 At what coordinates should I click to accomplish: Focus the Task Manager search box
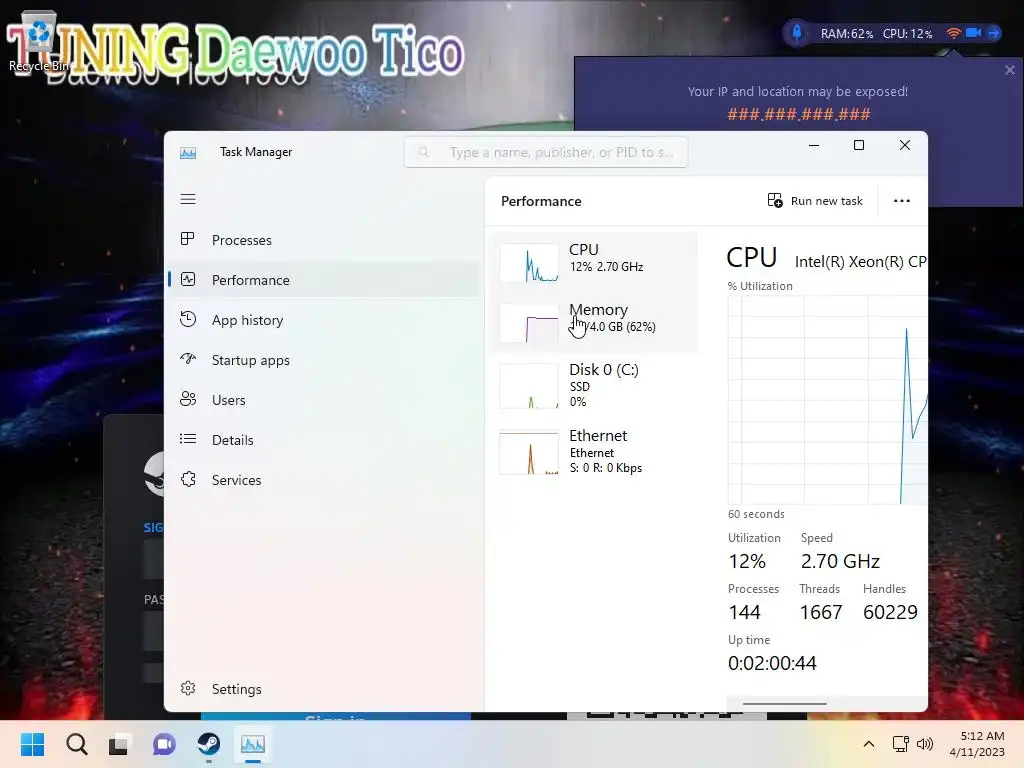click(x=546, y=152)
